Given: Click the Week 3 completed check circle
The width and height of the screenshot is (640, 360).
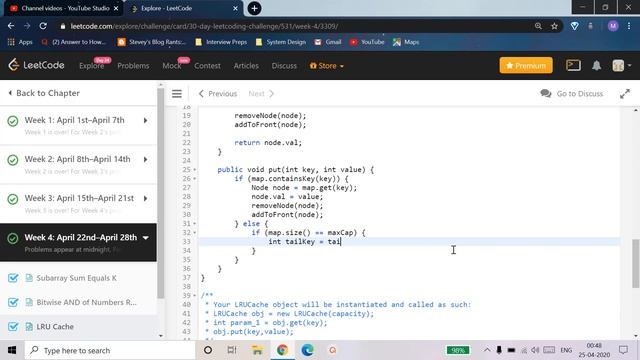Looking at the screenshot, I should click(13, 199).
